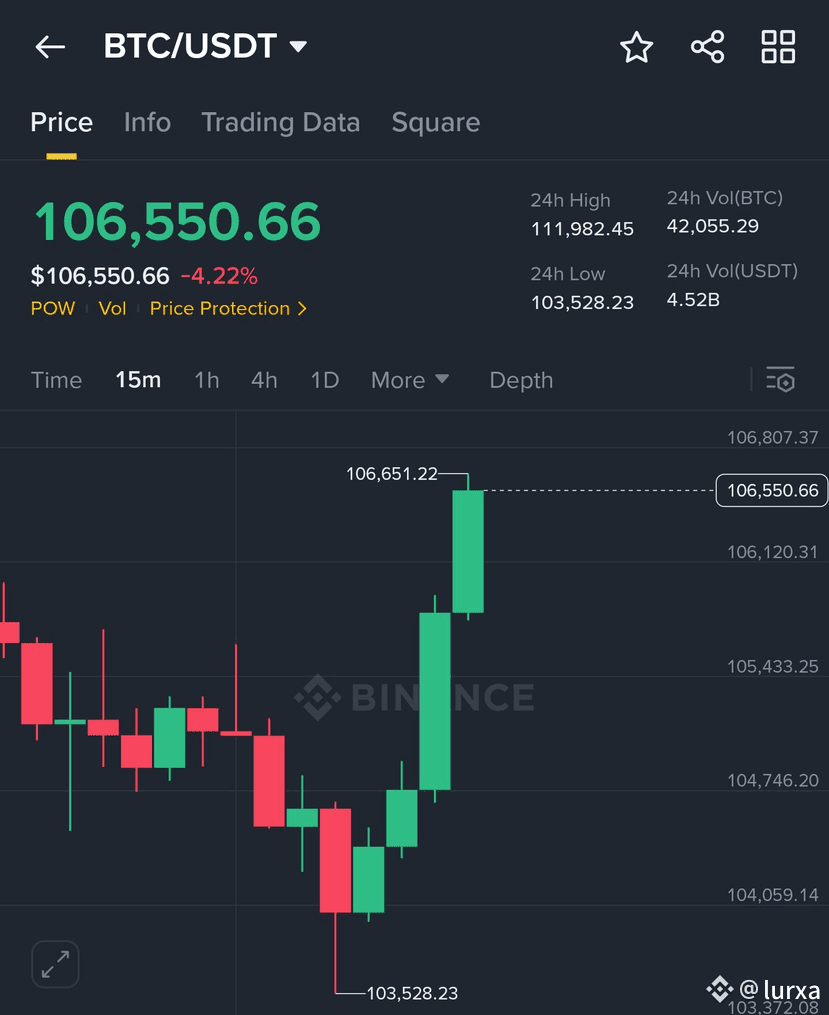Image resolution: width=829 pixels, height=1015 pixels.
Task: Add BTC/USDT to favorites with star icon
Action: [636, 47]
